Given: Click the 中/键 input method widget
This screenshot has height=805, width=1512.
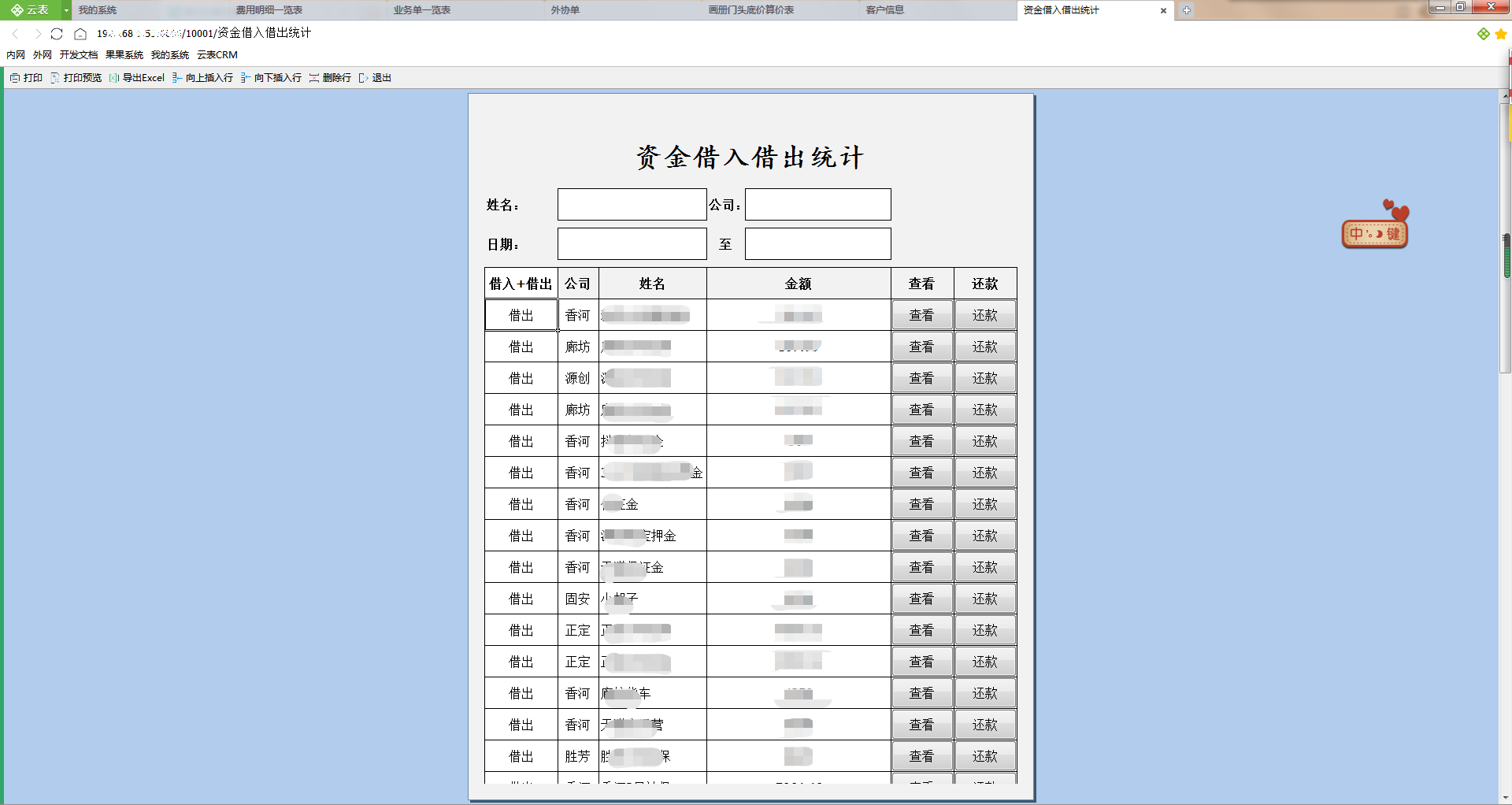Looking at the screenshot, I should (1375, 233).
